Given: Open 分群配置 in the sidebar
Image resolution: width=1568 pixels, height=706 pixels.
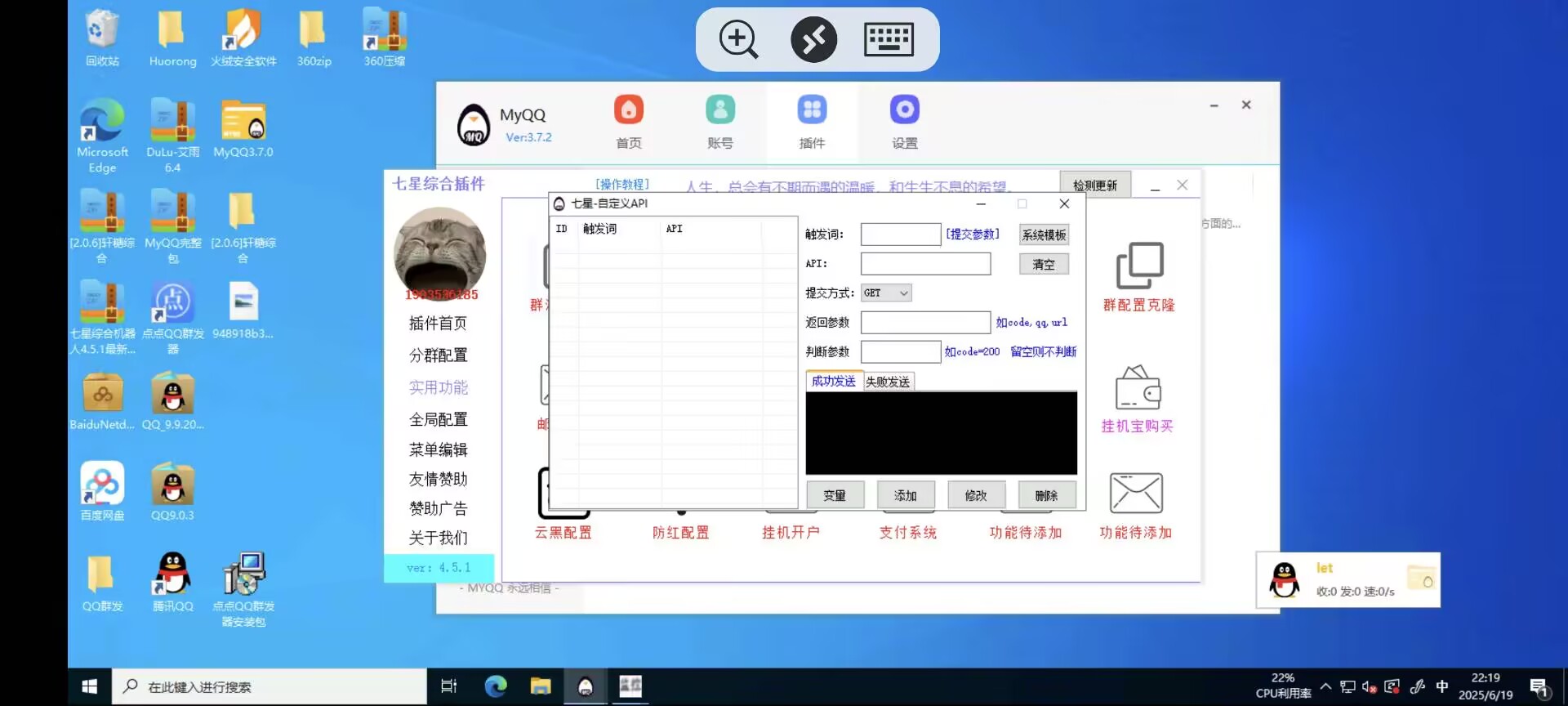Looking at the screenshot, I should coord(439,355).
